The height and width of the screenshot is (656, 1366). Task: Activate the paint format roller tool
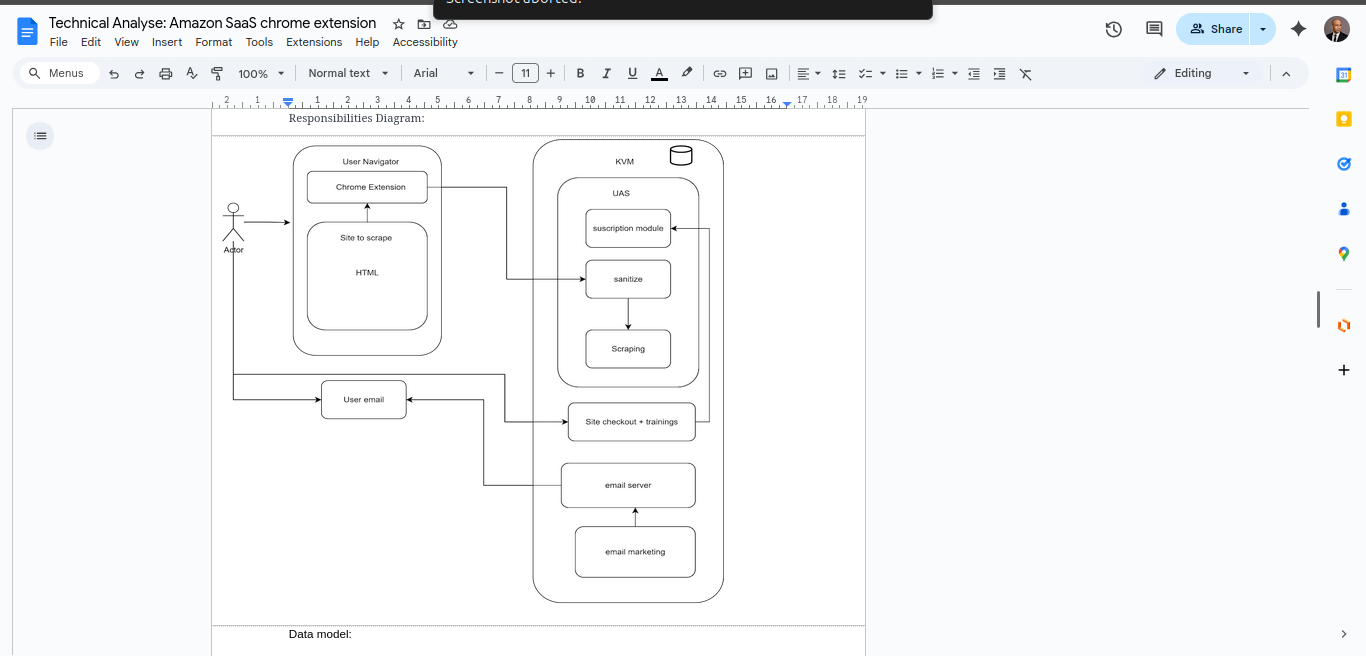tap(217, 74)
